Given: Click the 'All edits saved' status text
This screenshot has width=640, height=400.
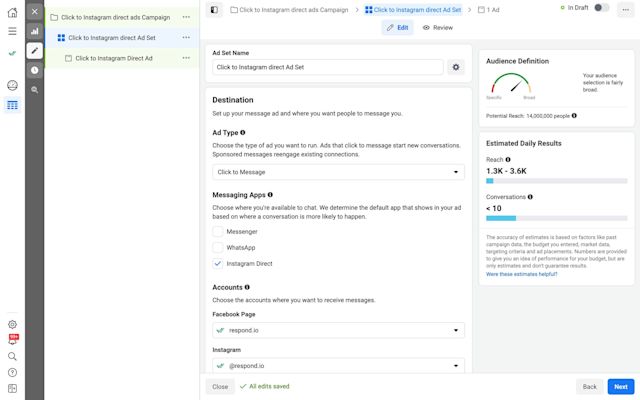Looking at the screenshot, I should pyautogui.click(x=269, y=386).
